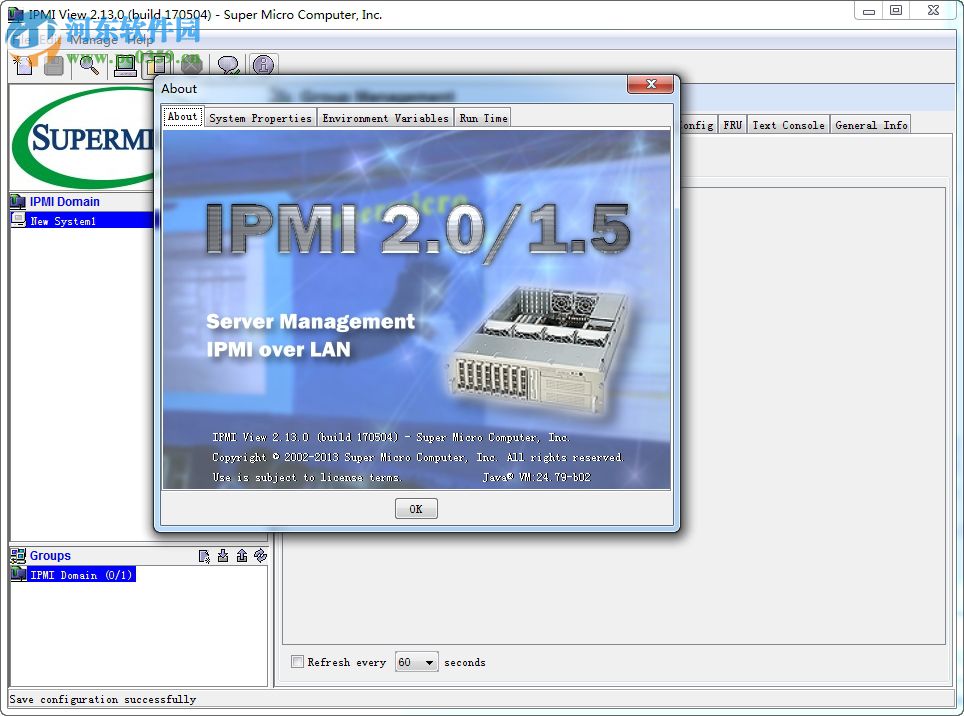Click the refresh/sync icon in Groups panel

click(261, 556)
